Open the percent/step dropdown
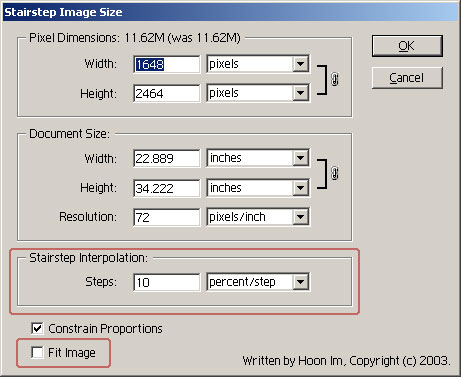The width and height of the screenshot is (461, 377). point(258,282)
